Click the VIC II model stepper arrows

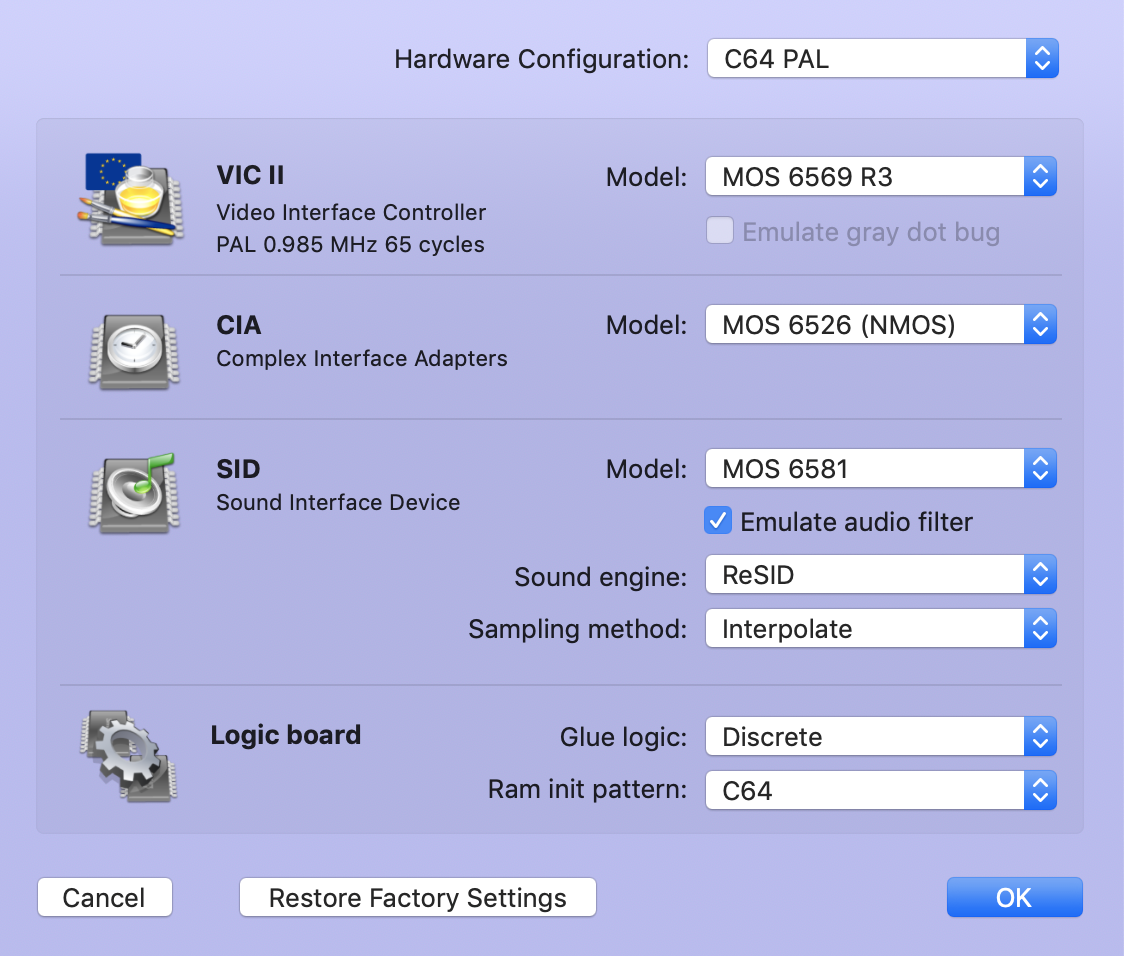pyautogui.click(x=1040, y=176)
